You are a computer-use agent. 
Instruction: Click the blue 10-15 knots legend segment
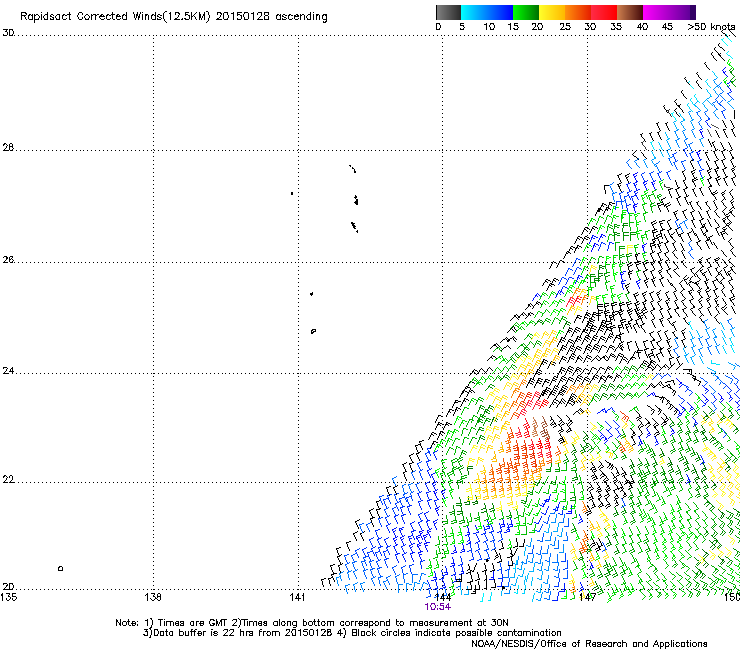point(500,12)
